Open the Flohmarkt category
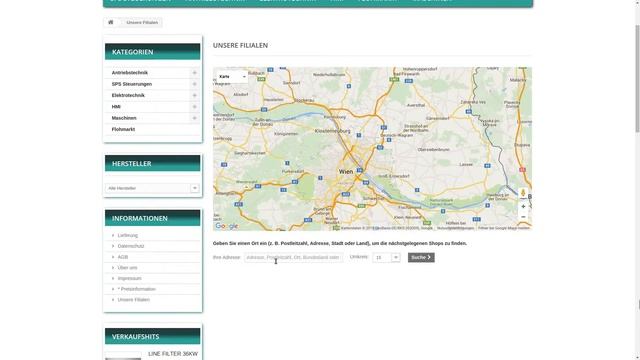Screen dimensions: 640x360 click(x=123, y=129)
